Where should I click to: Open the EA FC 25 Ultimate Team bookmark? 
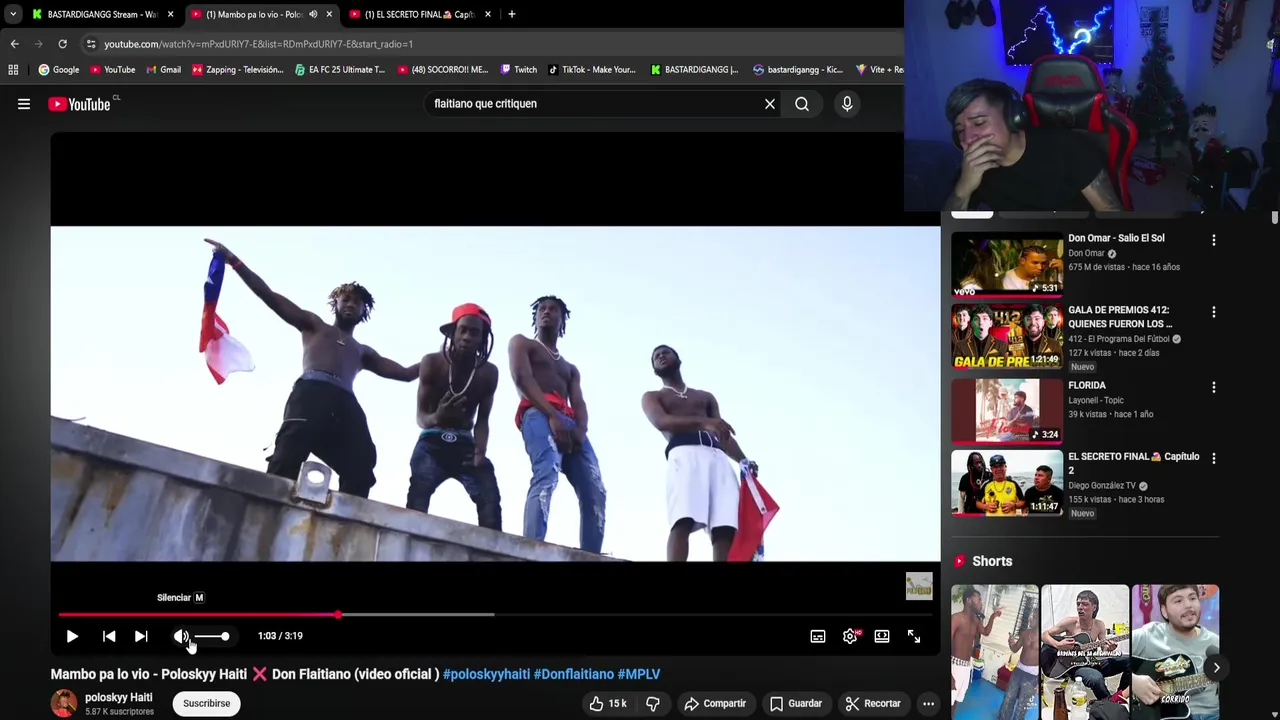[x=340, y=69]
